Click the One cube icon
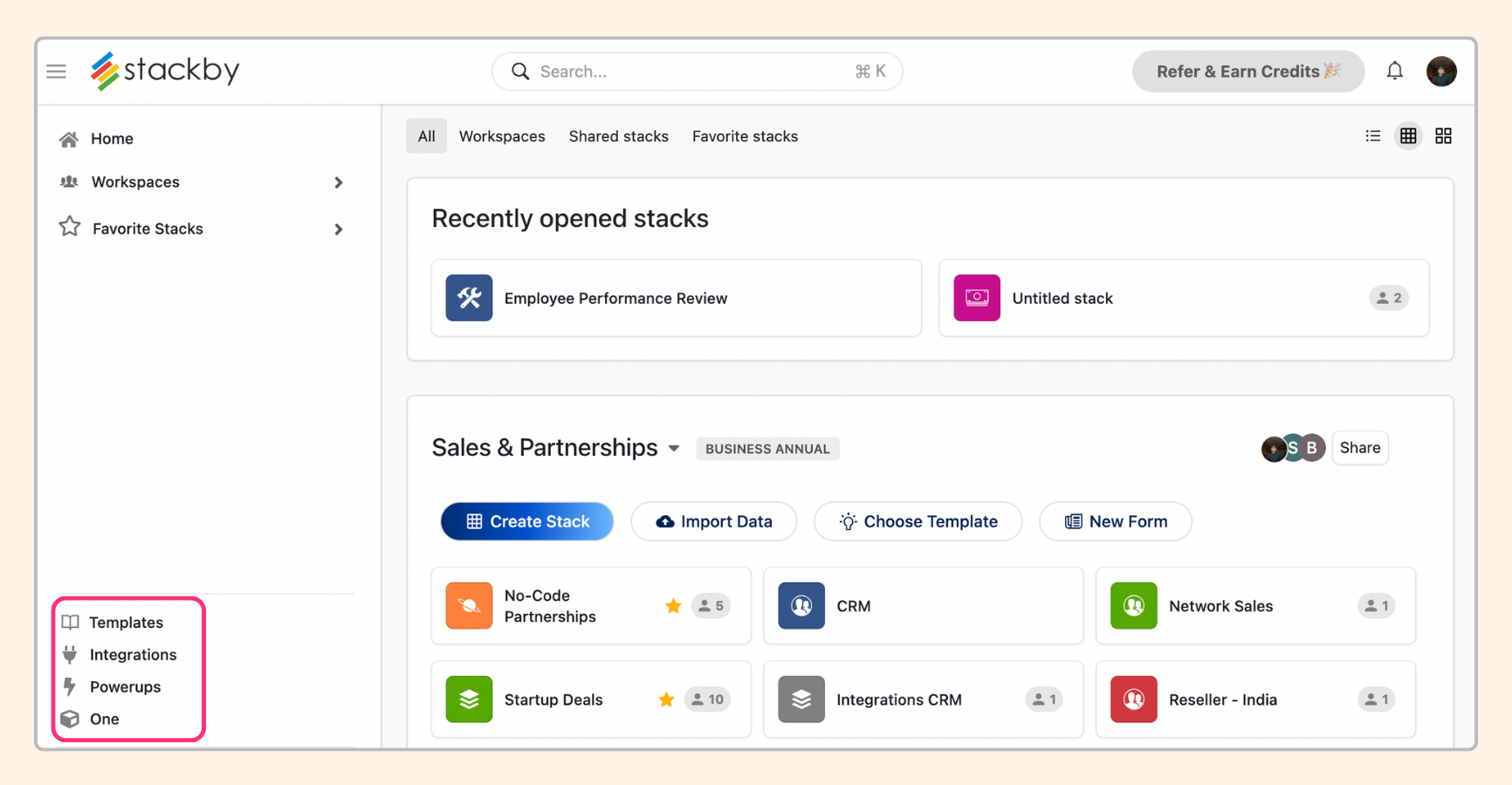1512x785 pixels. coord(70,719)
